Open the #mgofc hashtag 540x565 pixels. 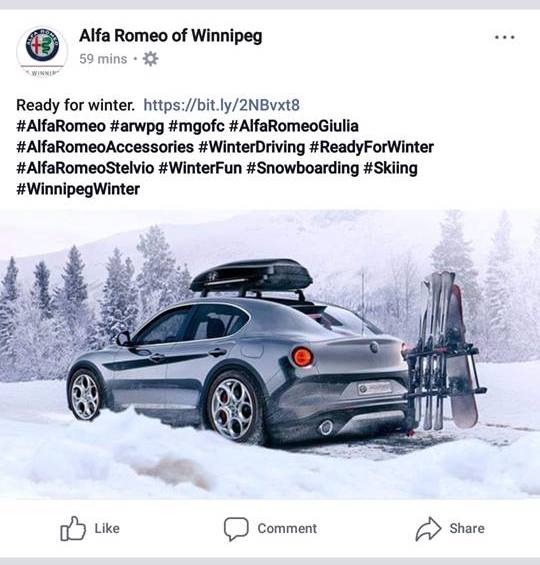tap(196, 126)
